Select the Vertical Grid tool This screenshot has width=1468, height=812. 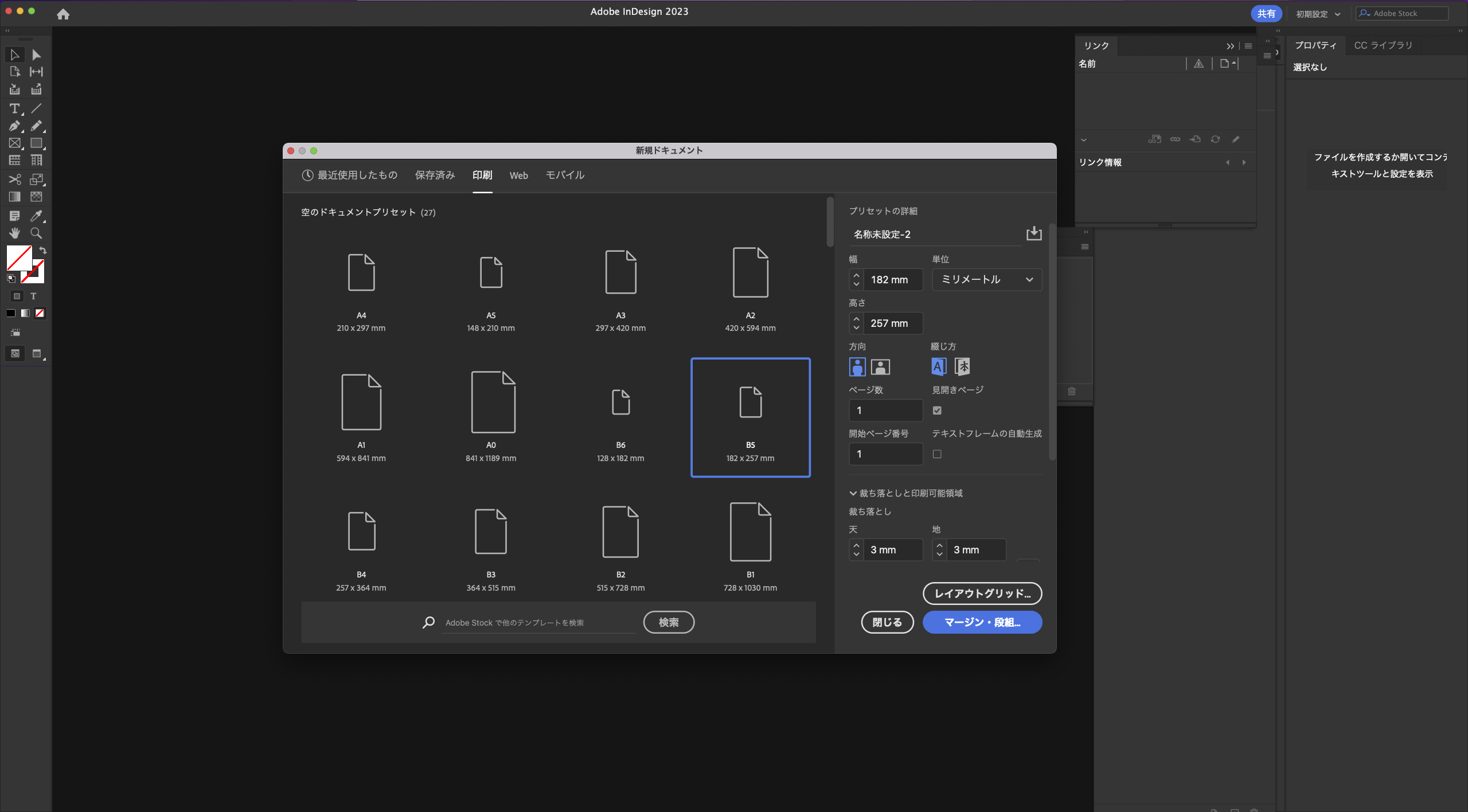tap(36, 160)
